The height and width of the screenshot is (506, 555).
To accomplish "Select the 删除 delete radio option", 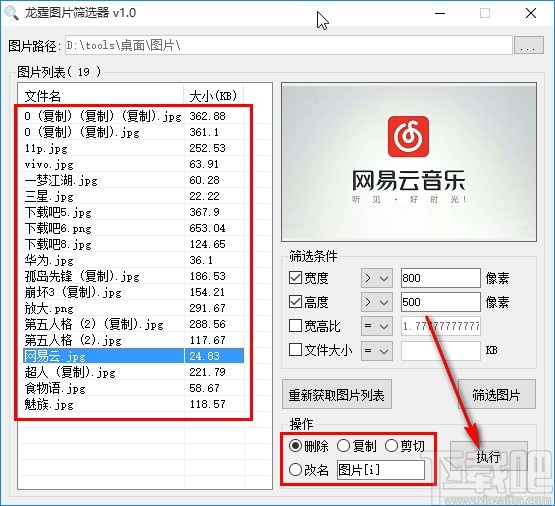I will [295, 445].
